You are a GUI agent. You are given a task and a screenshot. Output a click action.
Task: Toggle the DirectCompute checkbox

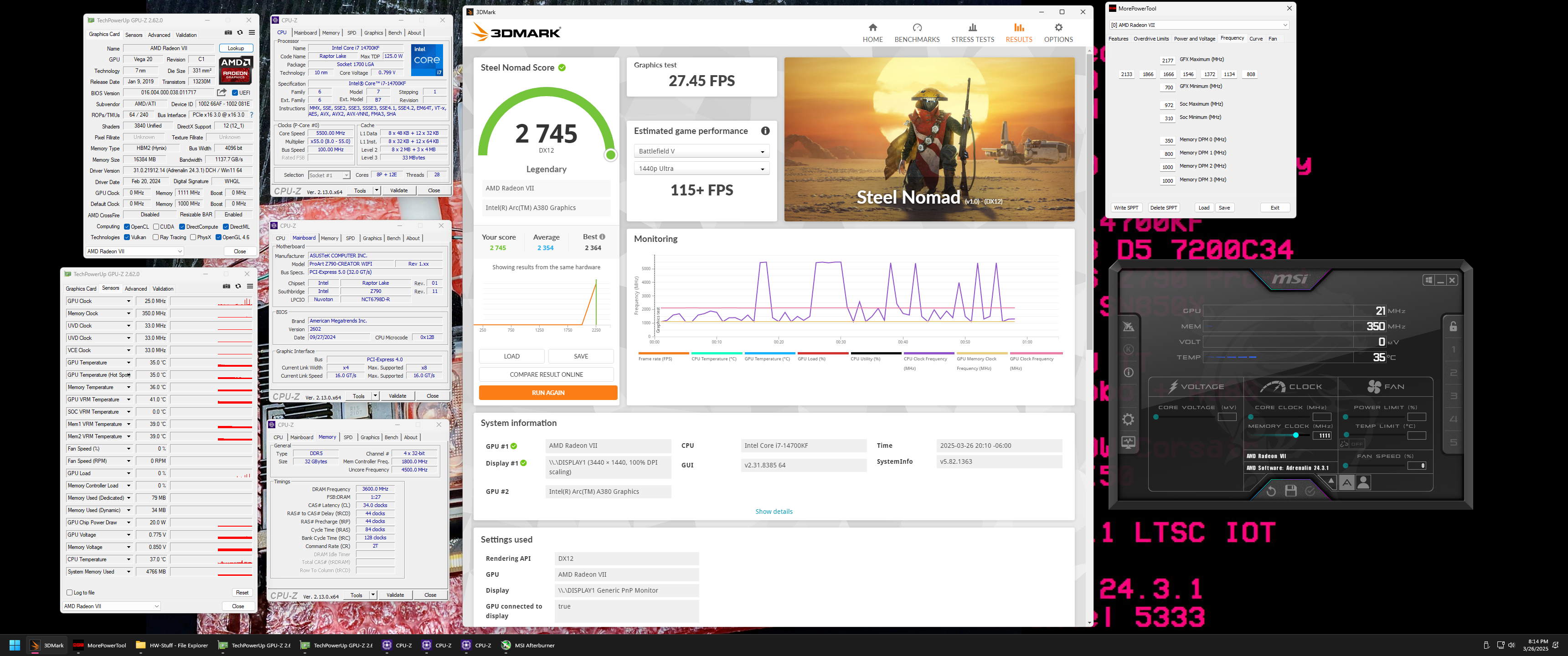click(182, 226)
